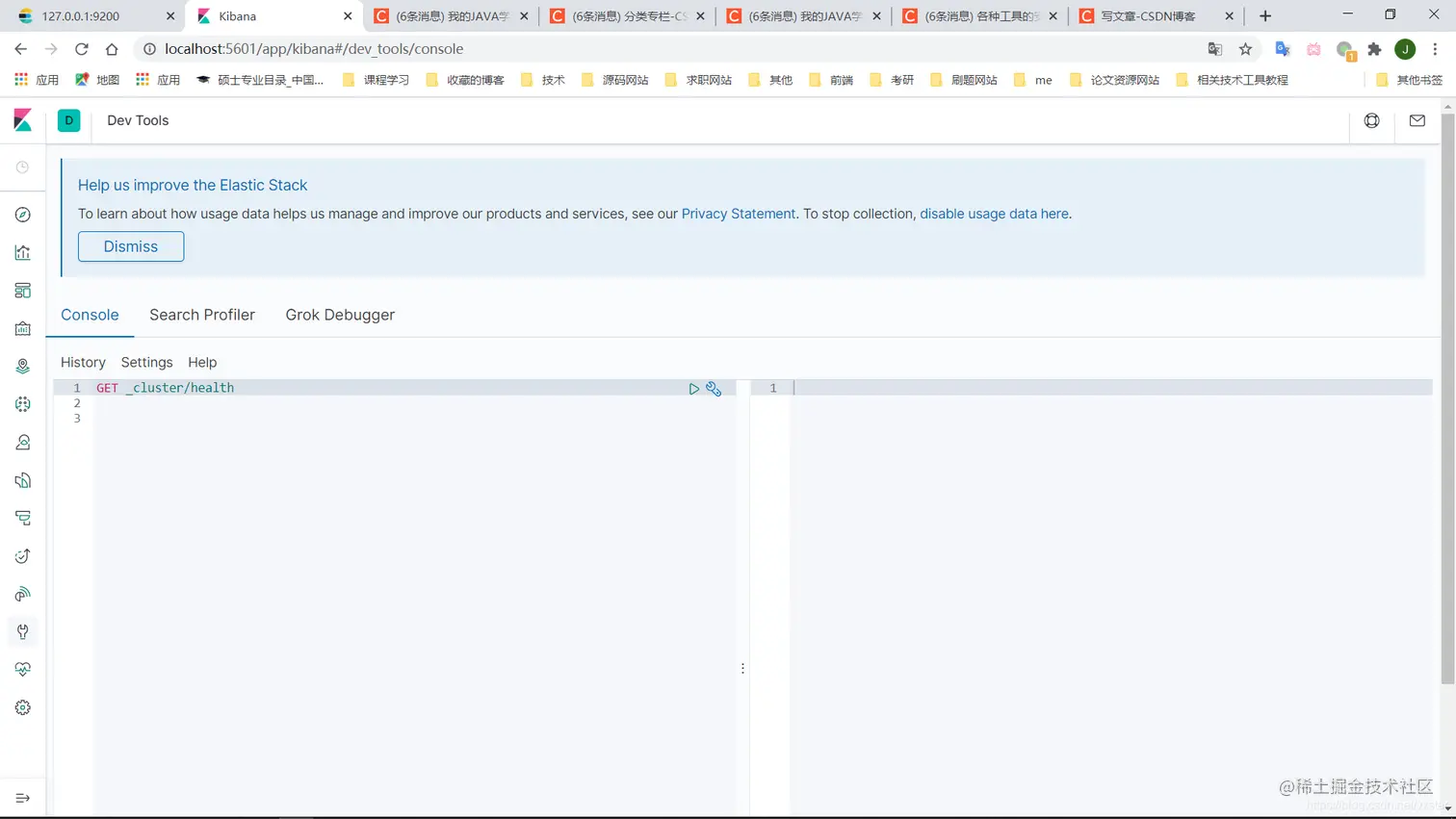
Task: Click the Kibana logo
Action: (x=23, y=120)
